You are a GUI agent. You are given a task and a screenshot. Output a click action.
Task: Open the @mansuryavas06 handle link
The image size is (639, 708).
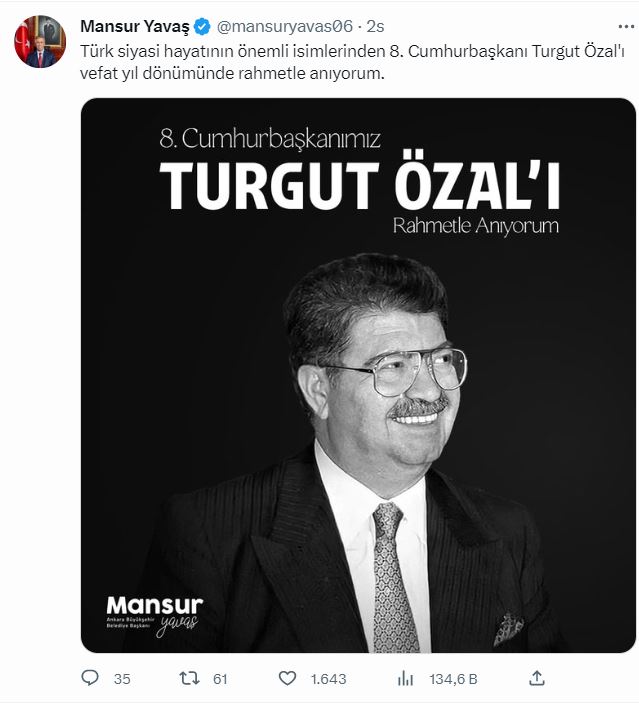(285, 27)
